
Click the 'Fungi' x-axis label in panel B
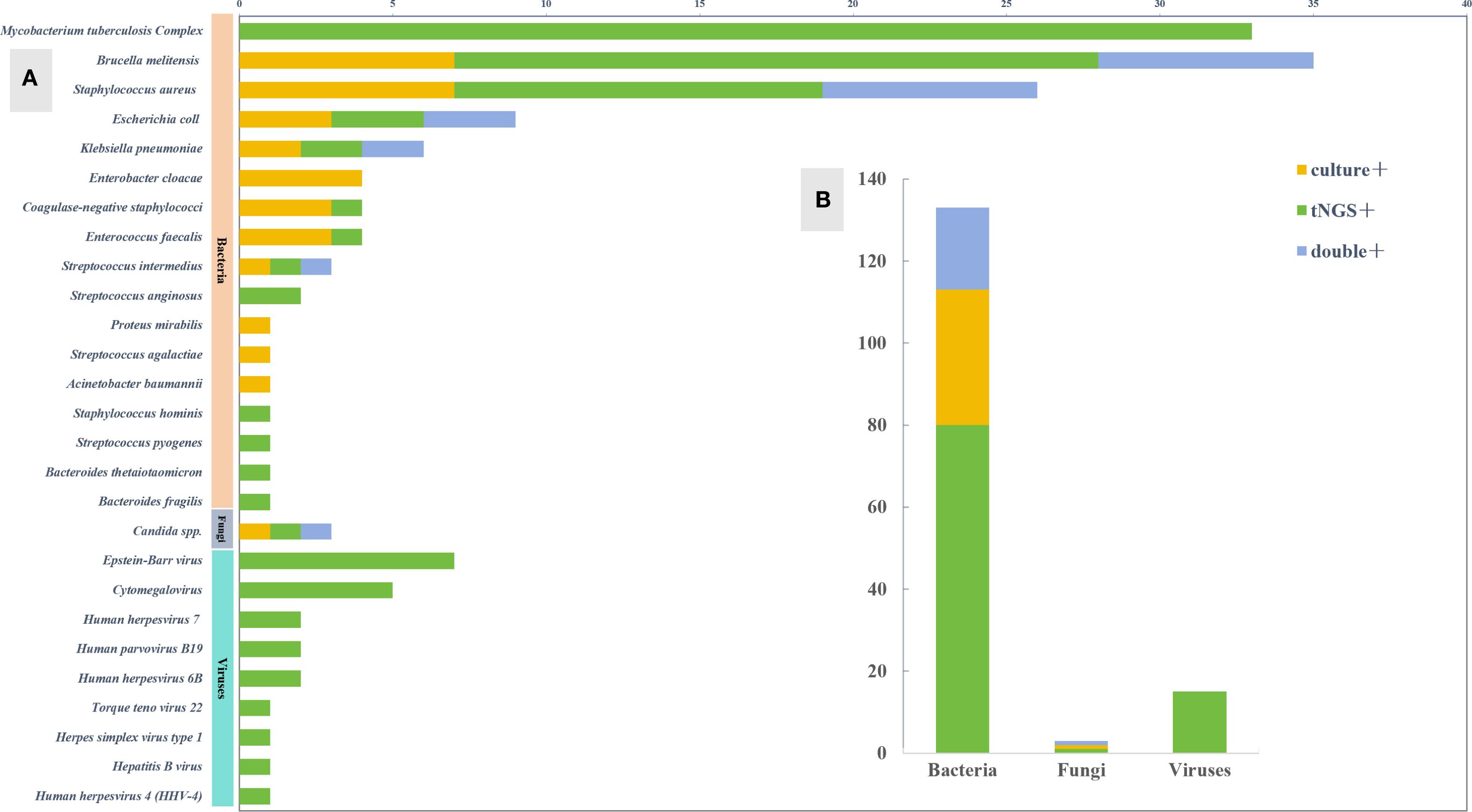point(1081,771)
